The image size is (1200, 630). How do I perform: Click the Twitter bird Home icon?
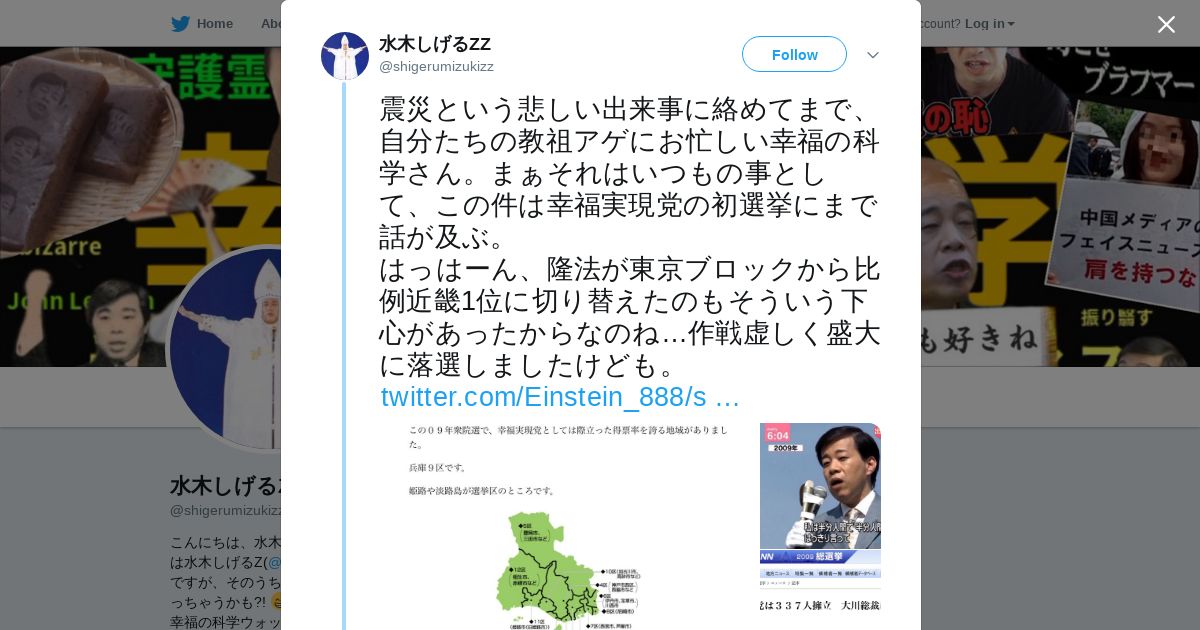click(x=180, y=23)
